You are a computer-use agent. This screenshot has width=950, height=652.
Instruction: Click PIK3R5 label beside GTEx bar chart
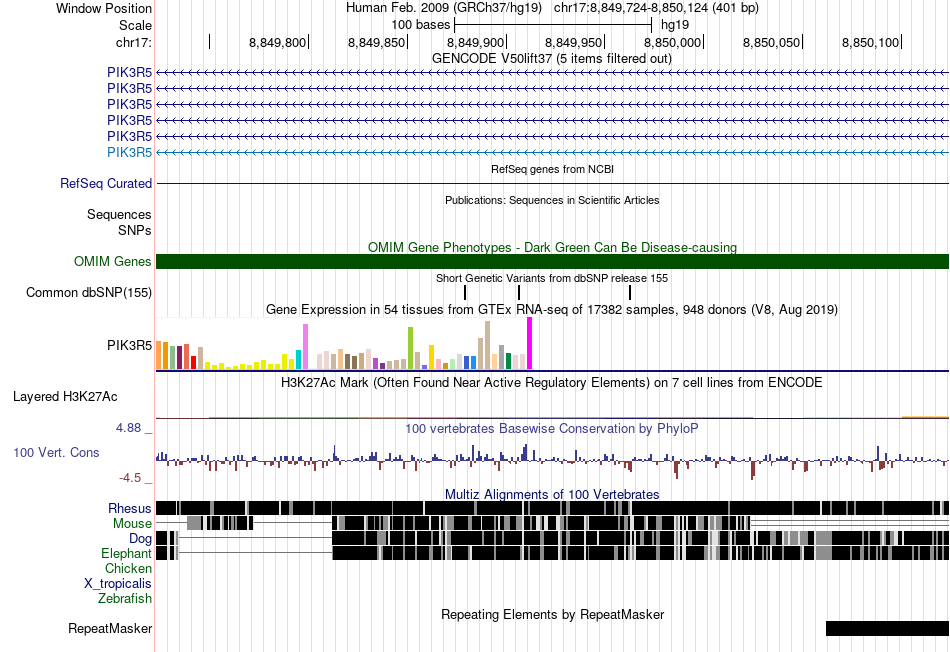[129, 345]
